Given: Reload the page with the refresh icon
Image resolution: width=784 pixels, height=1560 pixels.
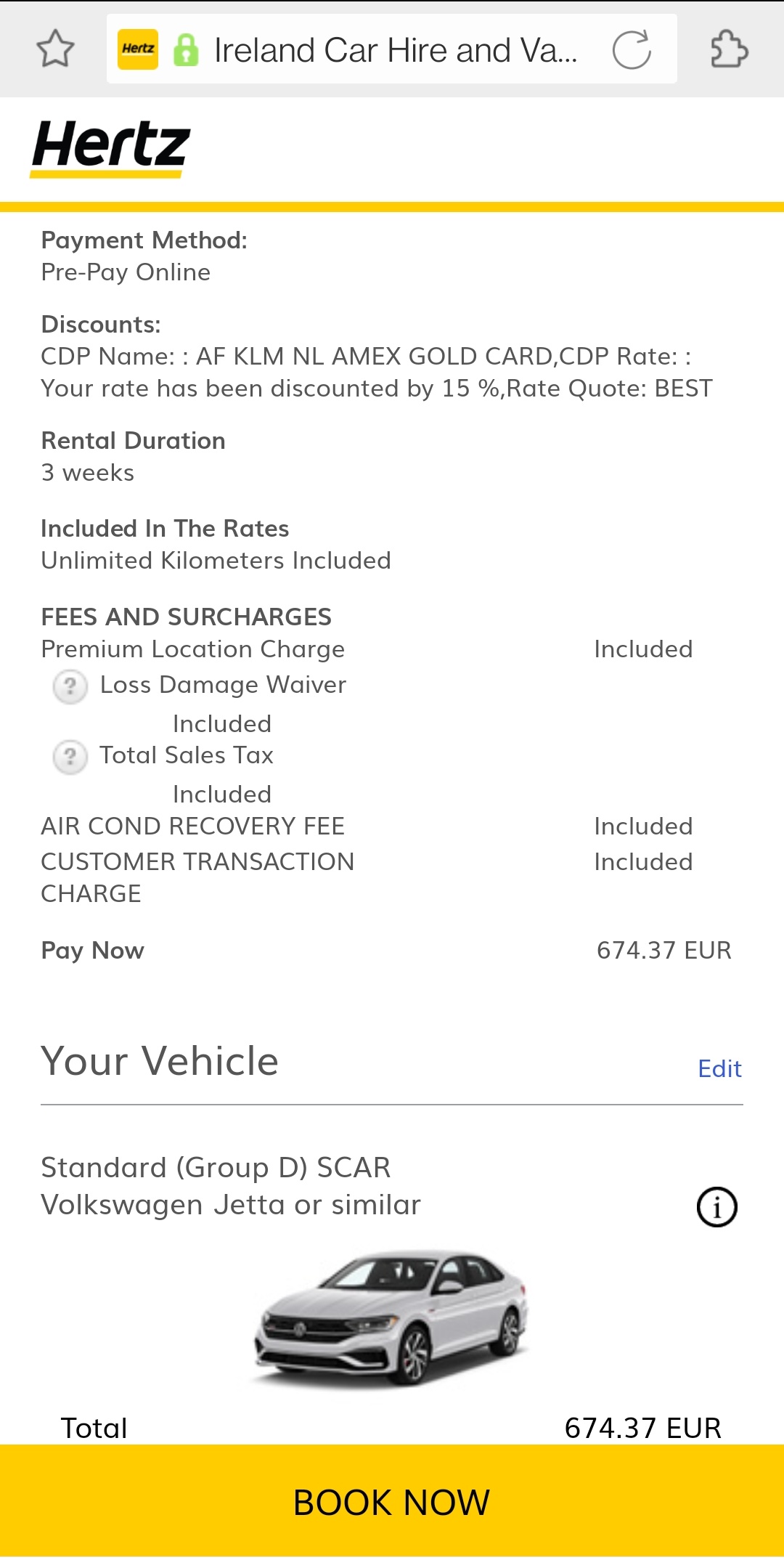Looking at the screenshot, I should pos(632,50).
